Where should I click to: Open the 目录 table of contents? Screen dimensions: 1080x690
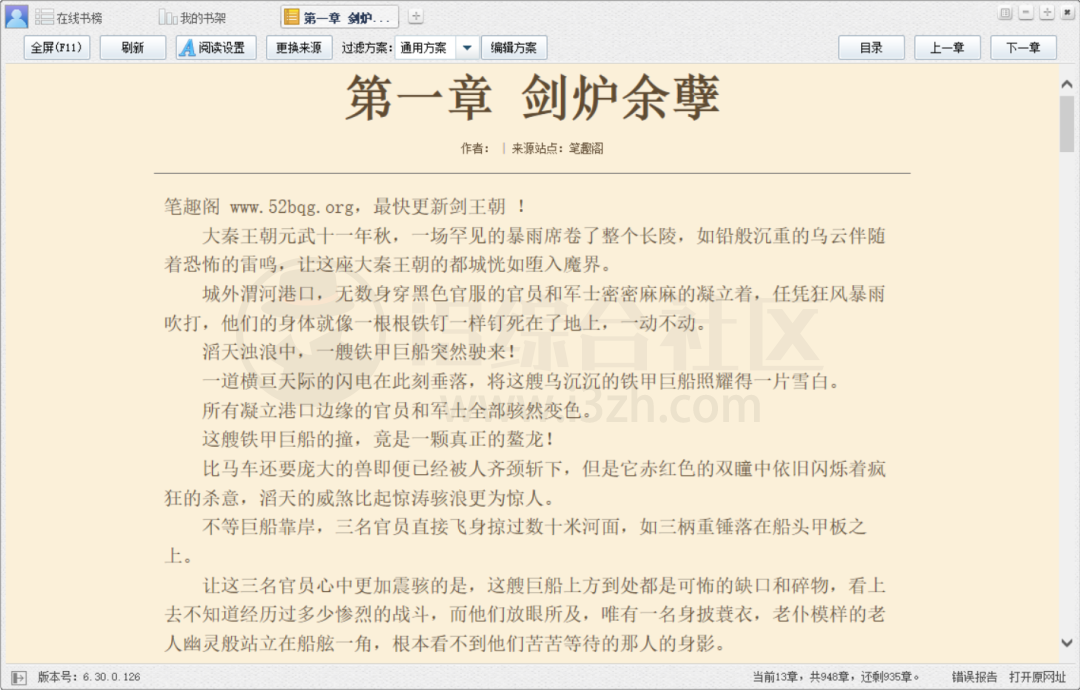point(871,48)
